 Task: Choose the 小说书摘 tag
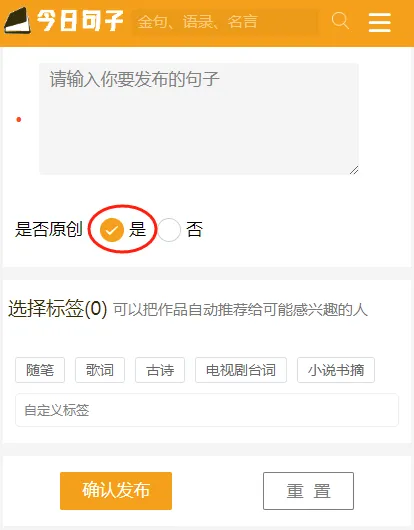tap(336, 370)
